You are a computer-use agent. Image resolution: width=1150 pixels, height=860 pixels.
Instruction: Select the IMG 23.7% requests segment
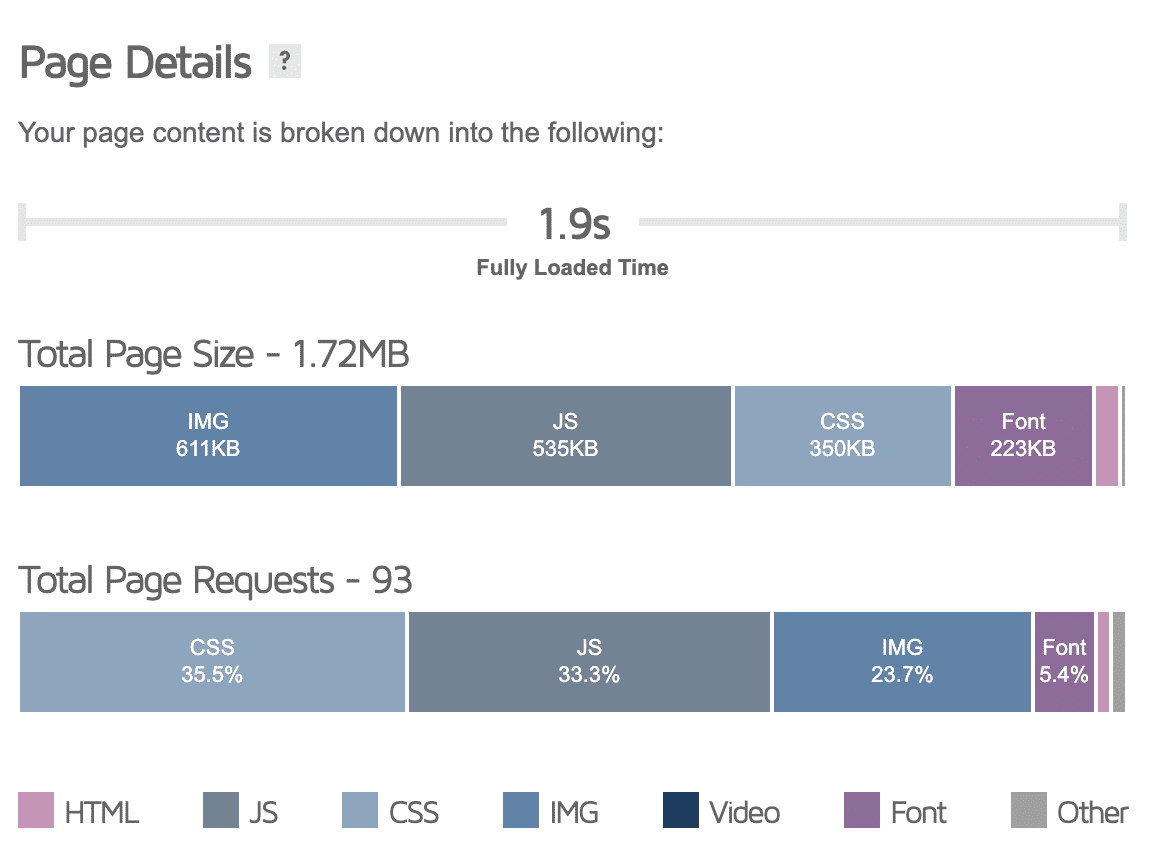point(902,662)
